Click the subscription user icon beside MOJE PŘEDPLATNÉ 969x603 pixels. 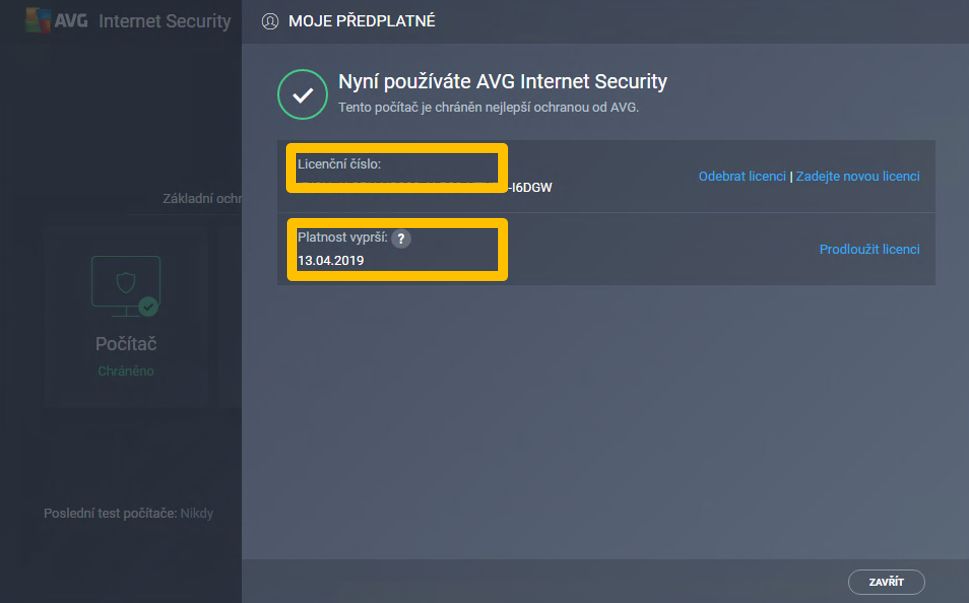tap(270, 21)
